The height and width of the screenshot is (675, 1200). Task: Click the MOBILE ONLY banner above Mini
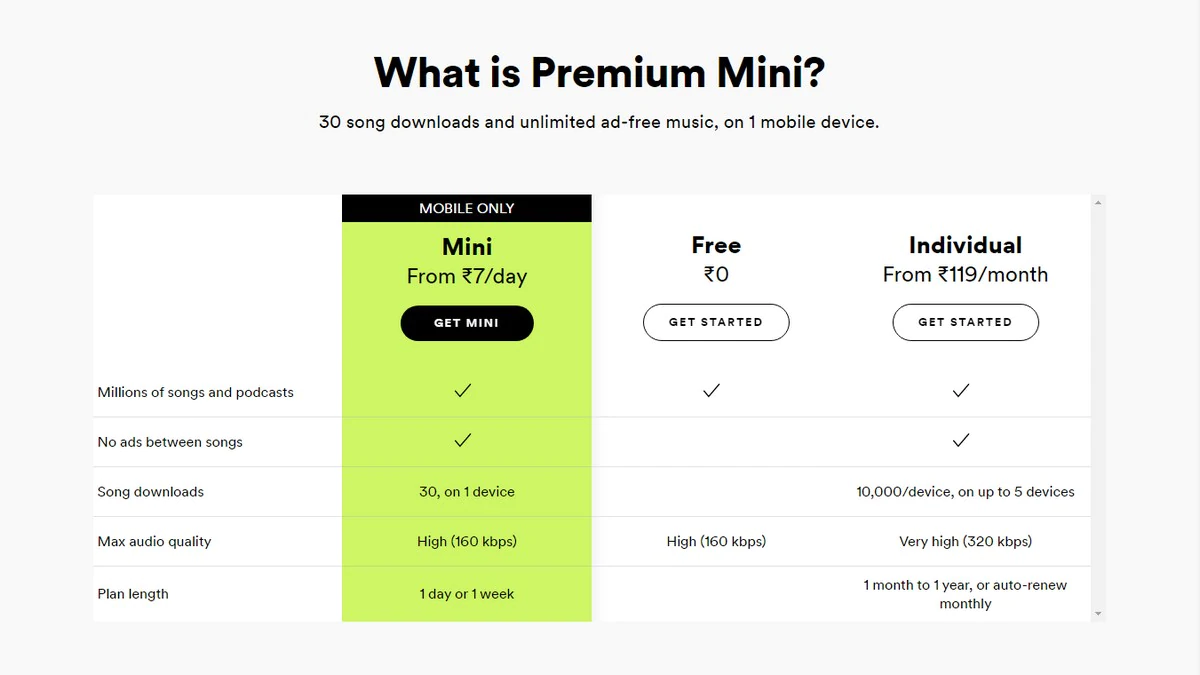coord(466,208)
